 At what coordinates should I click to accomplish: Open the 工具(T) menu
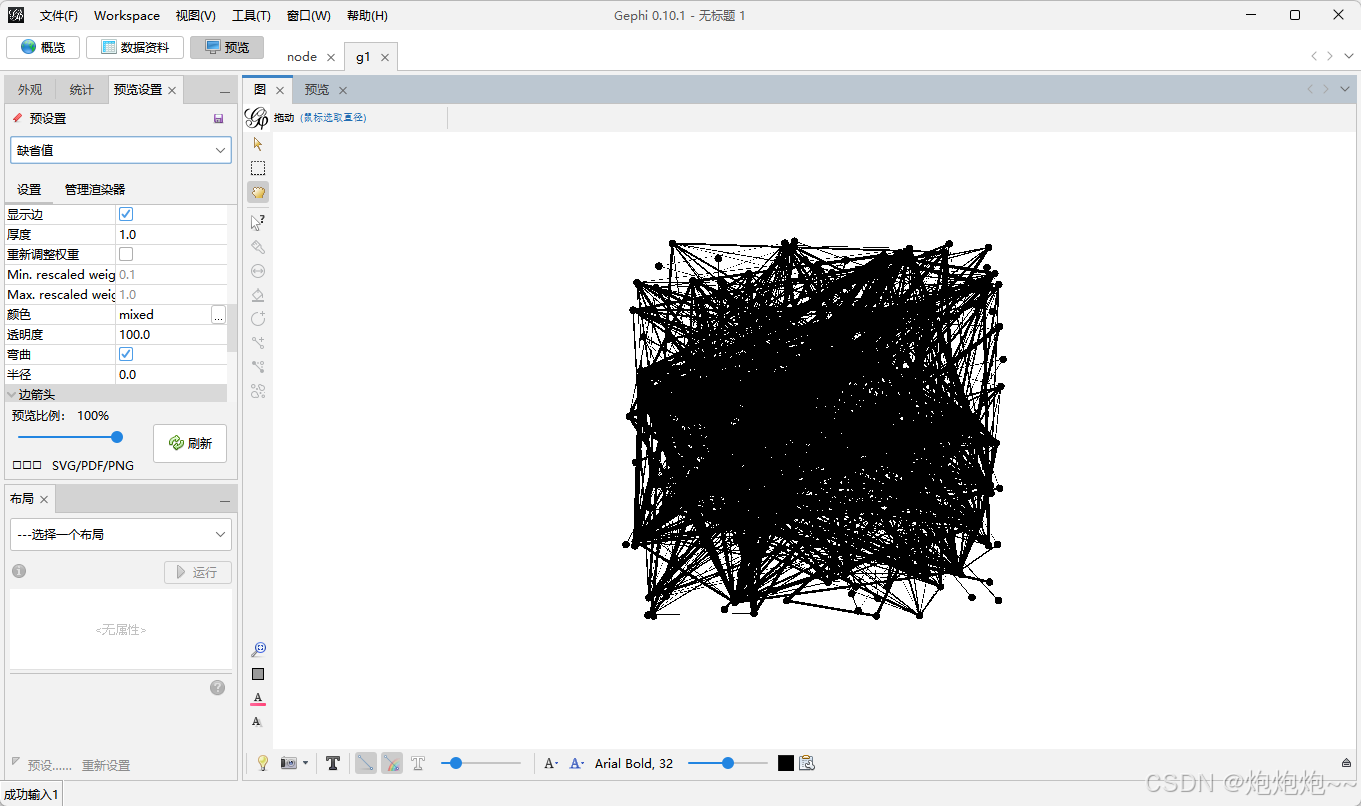tap(251, 15)
